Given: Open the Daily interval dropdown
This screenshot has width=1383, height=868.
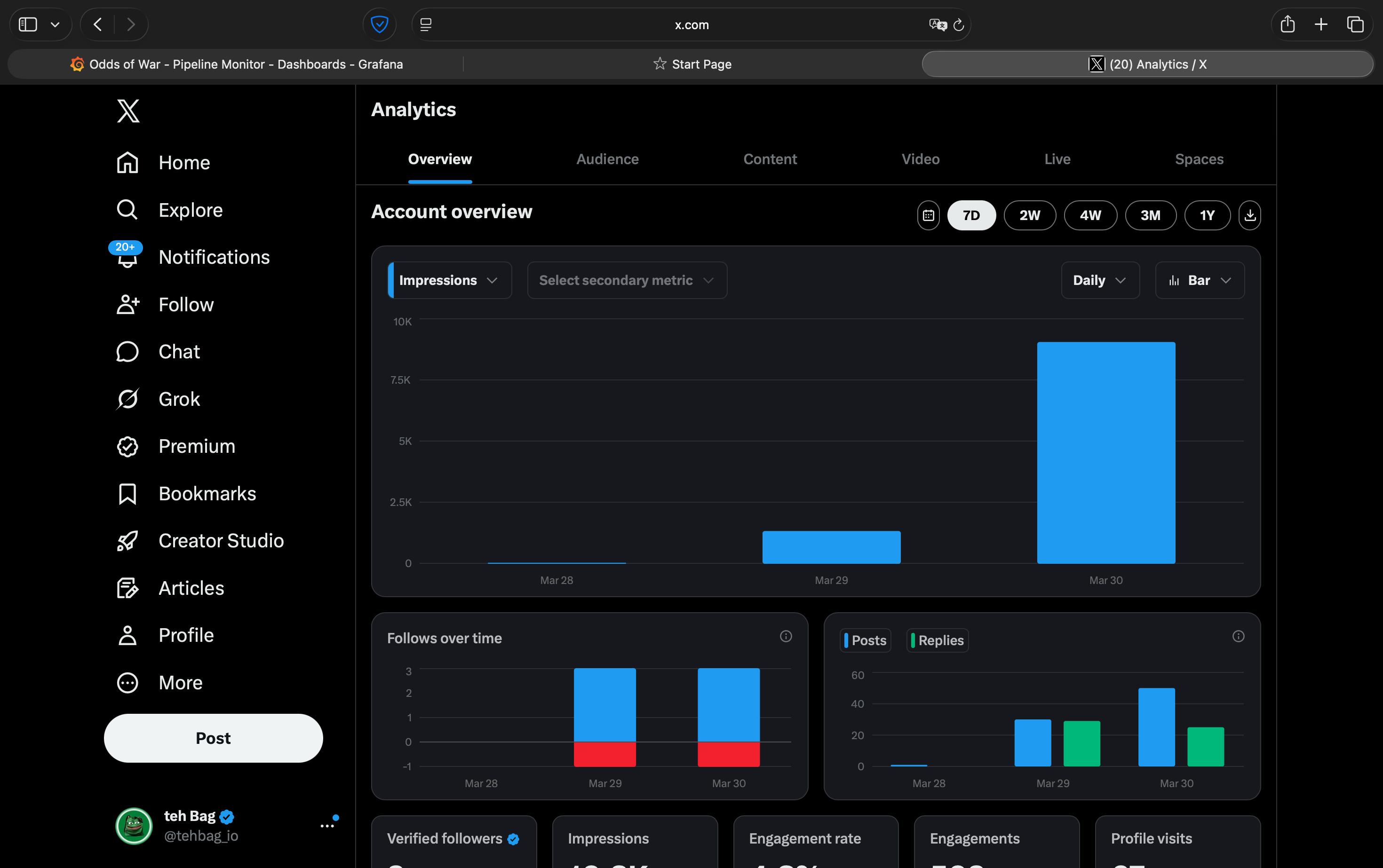Looking at the screenshot, I should click(1100, 280).
